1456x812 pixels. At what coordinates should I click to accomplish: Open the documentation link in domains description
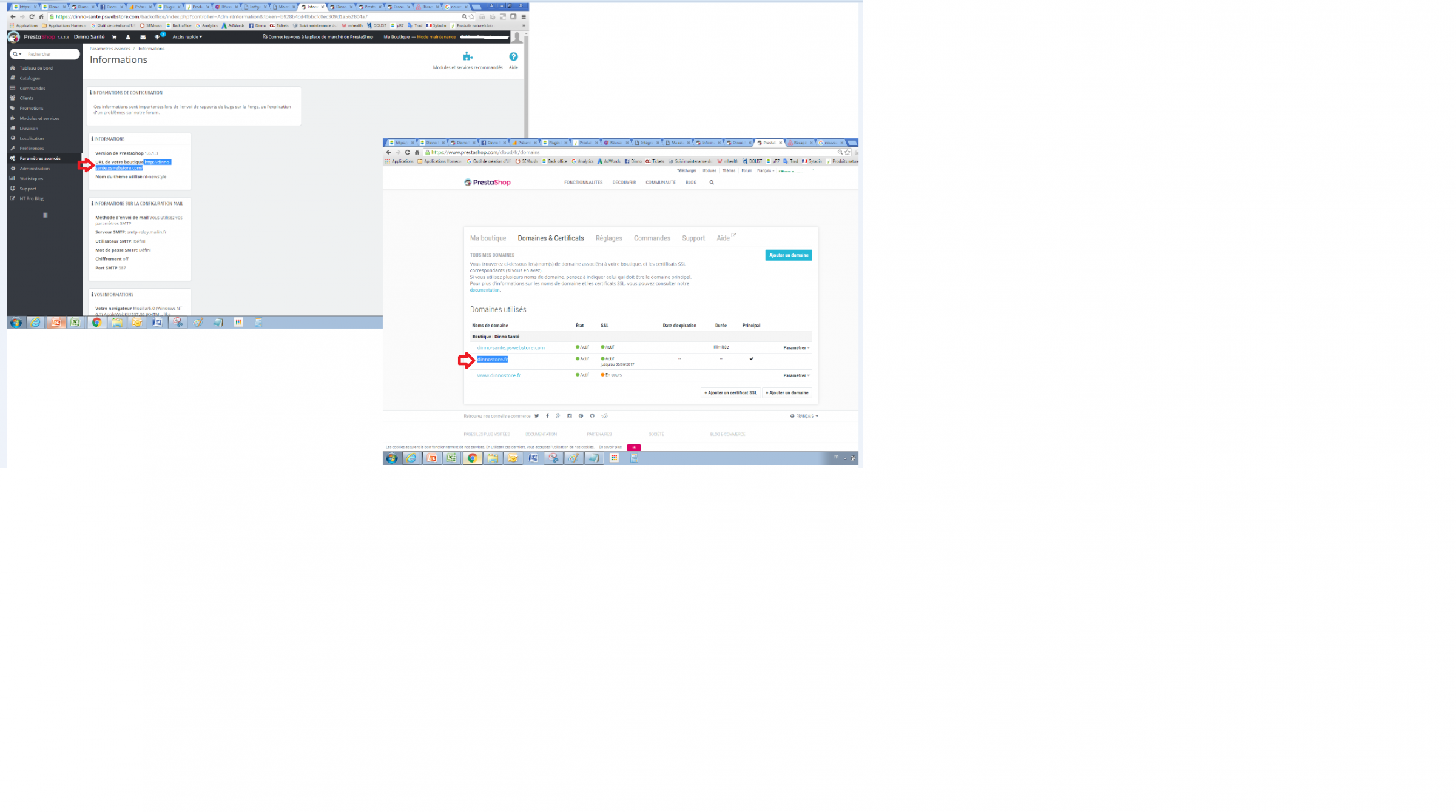coord(484,290)
